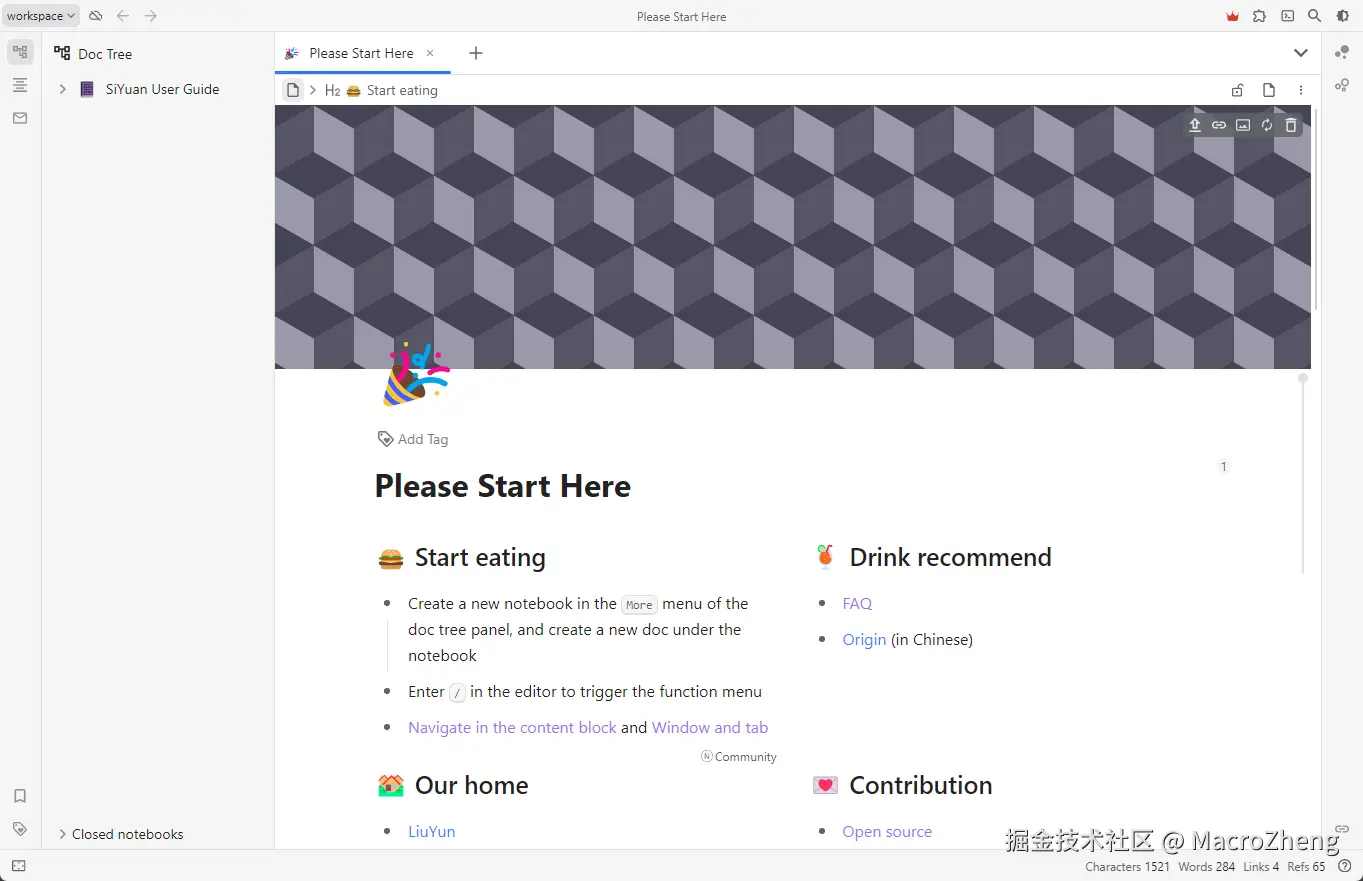This screenshot has width=1363, height=881.
Task: Click the Please Start Here document title
Action: click(503, 486)
